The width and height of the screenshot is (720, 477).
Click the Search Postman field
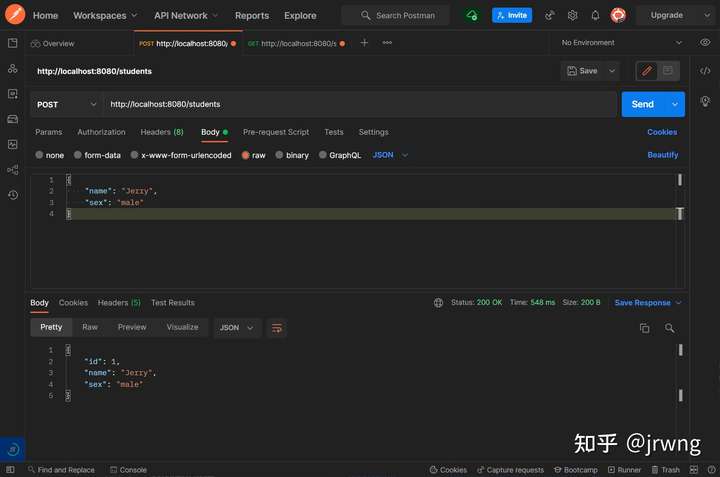(395, 16)
